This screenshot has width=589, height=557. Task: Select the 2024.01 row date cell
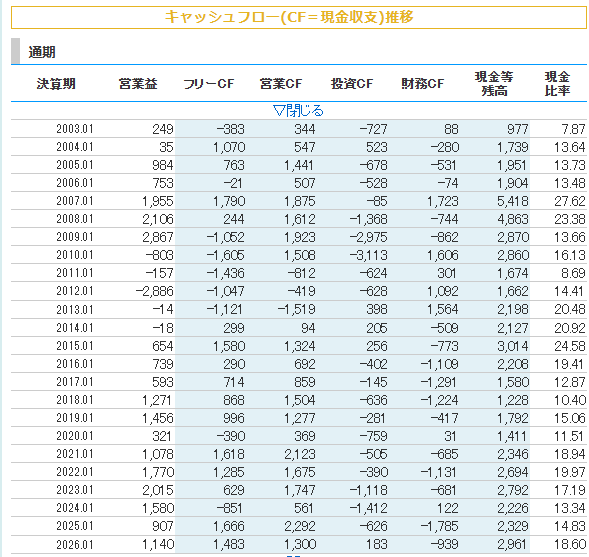(x=74, y=508)
